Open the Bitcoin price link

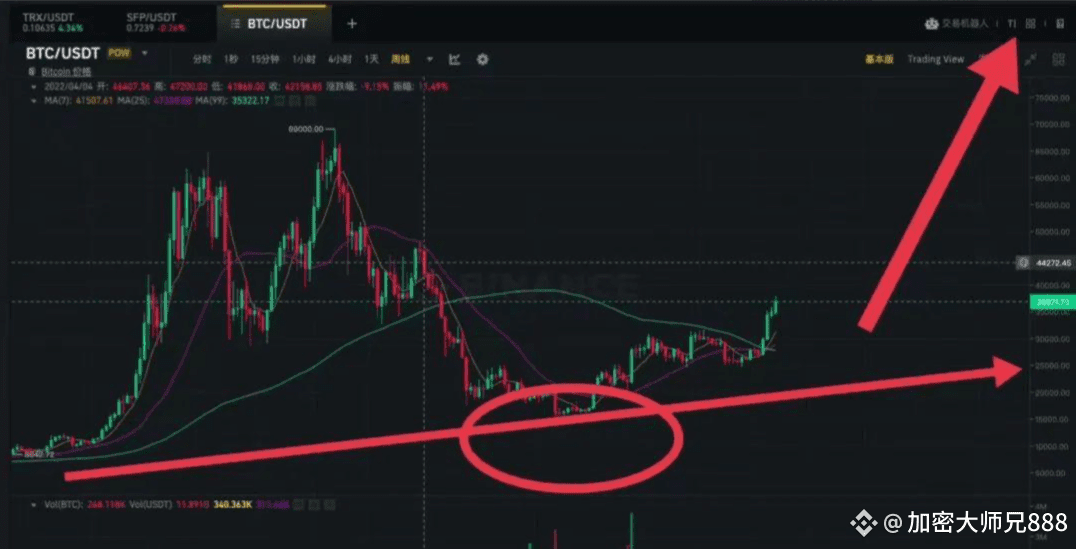click(x=66, y=71)
